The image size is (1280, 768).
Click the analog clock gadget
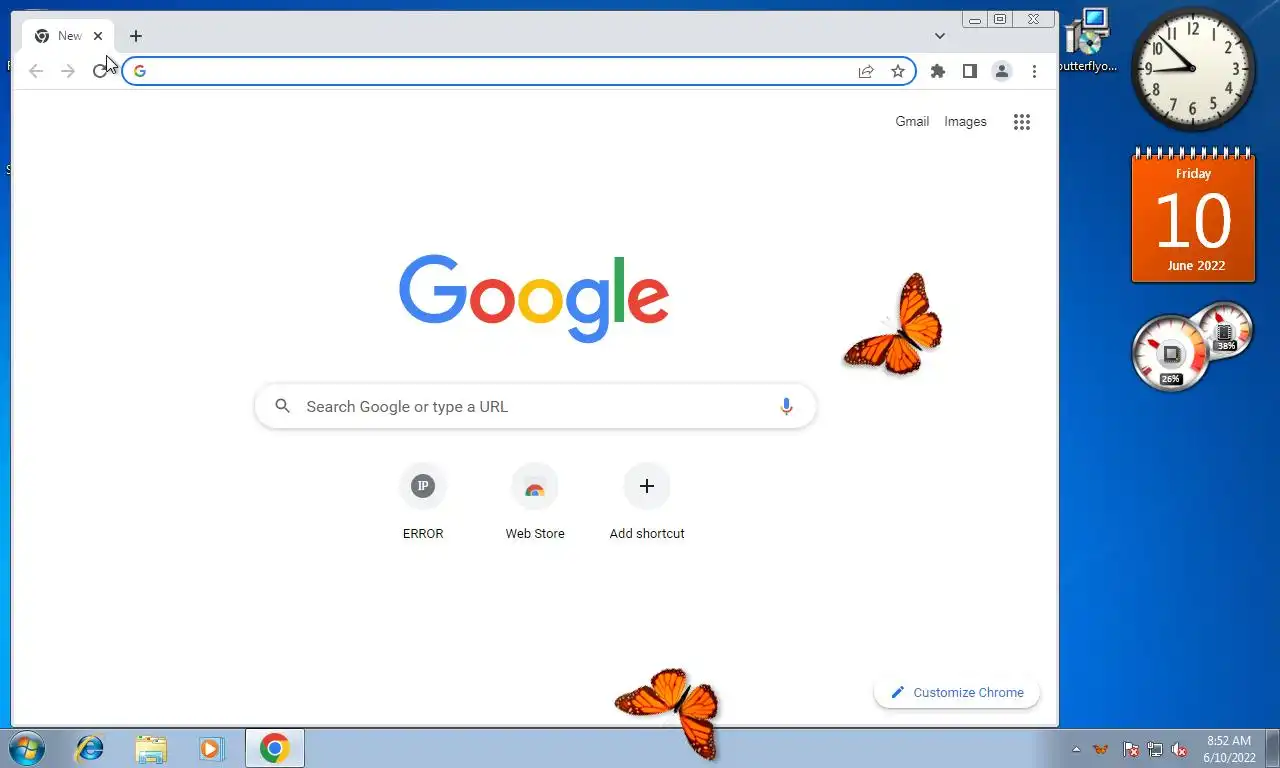tap(1193, 69)
